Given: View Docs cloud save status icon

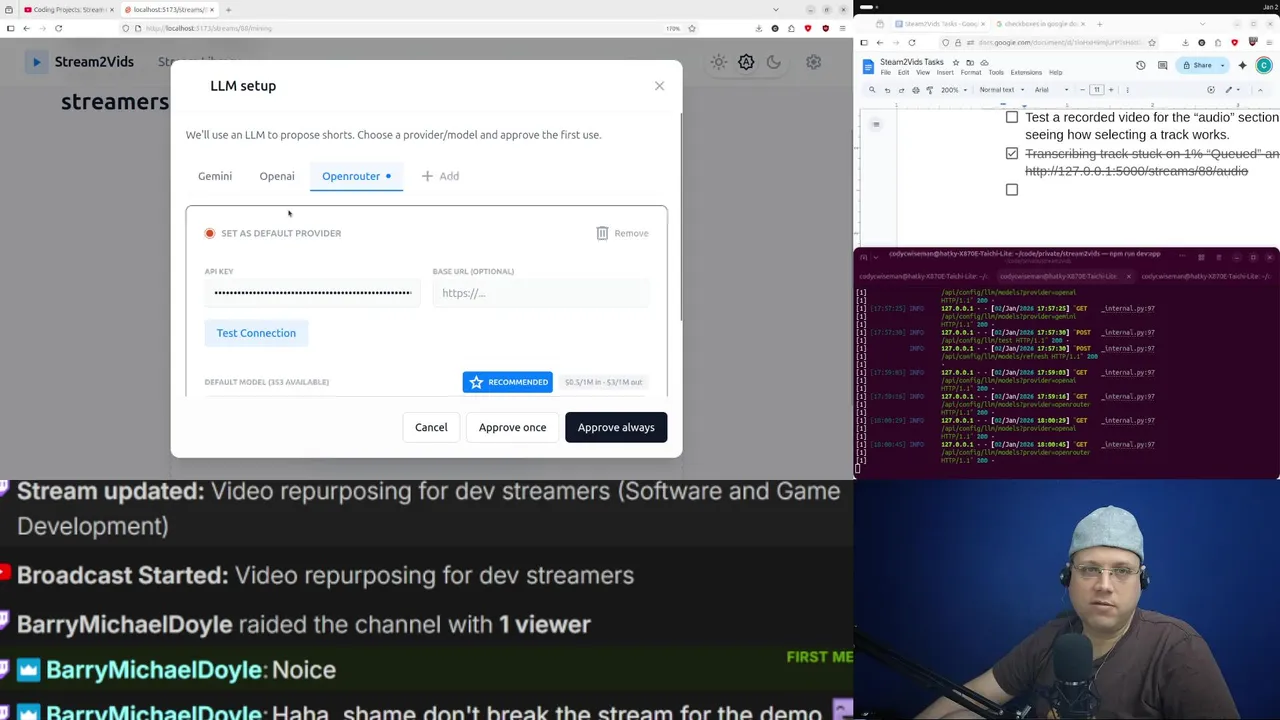Looking at the screenshot, I should tap(984, 63).
